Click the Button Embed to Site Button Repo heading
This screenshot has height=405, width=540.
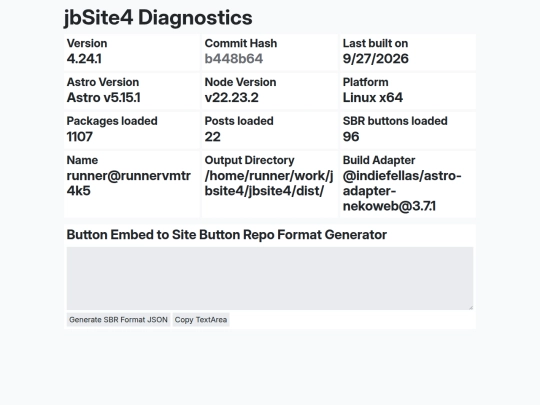point(227,235)
